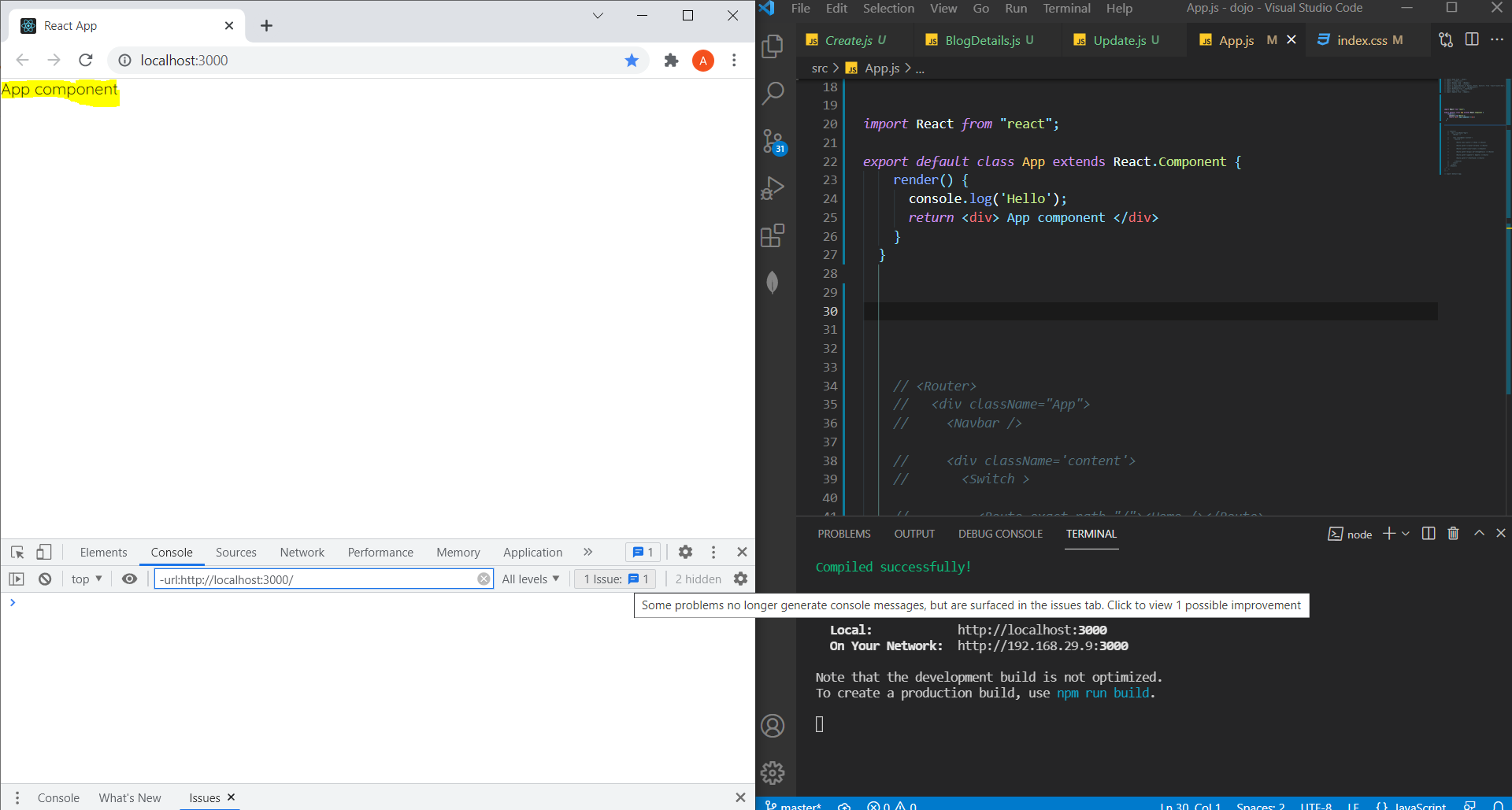Image resolution: width=1512 pixels, height=810 pixels.
Task: Open Source Control view with 31 changes
Action: coord(774,142)
